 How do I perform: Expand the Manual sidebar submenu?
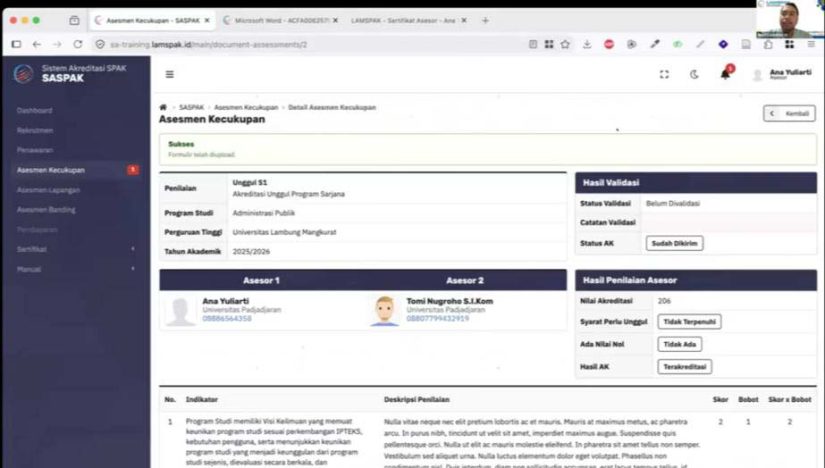tap(76, 269)
